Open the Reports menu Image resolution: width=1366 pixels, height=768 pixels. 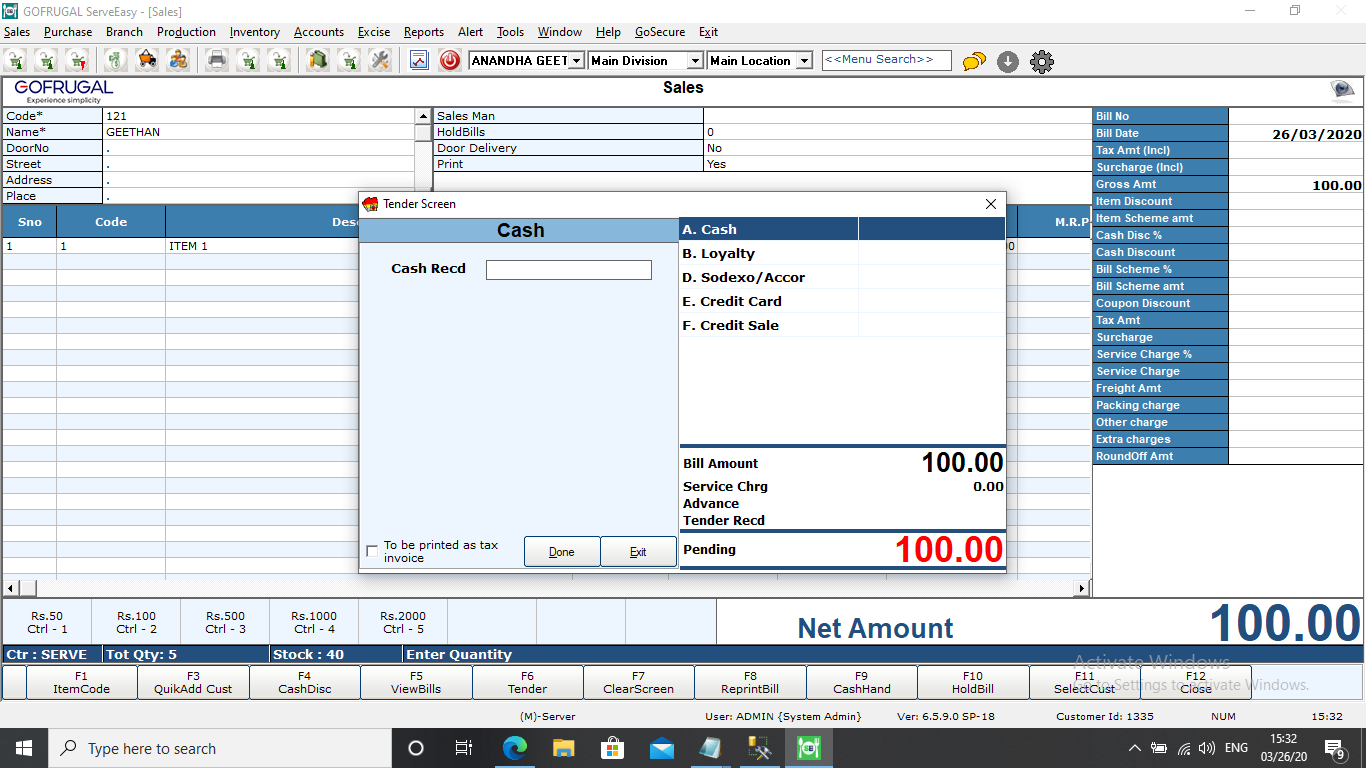point(424,32)
